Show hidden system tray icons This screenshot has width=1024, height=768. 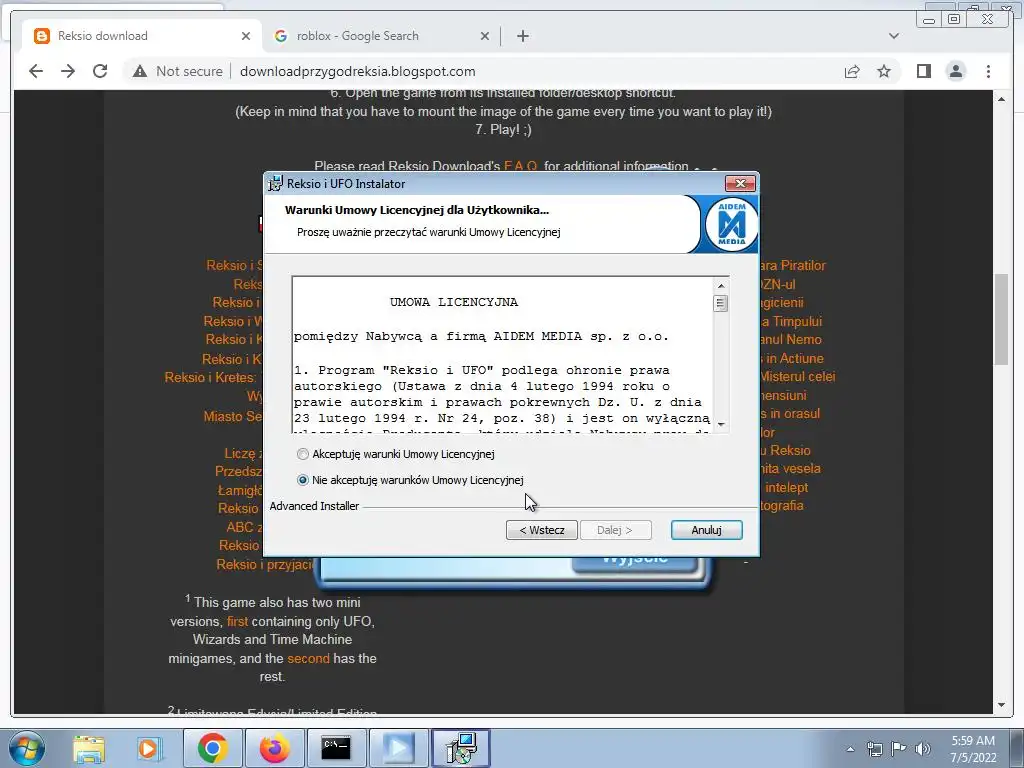(x=850, y=749)
